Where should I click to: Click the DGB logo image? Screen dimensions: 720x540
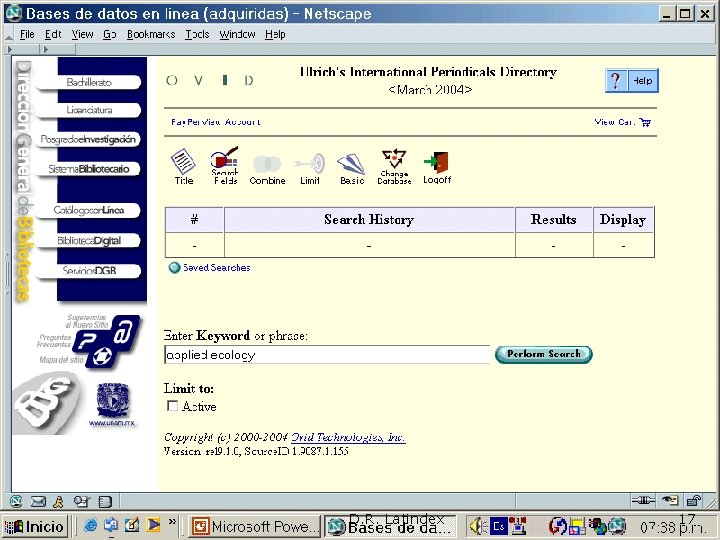point(46,403)
